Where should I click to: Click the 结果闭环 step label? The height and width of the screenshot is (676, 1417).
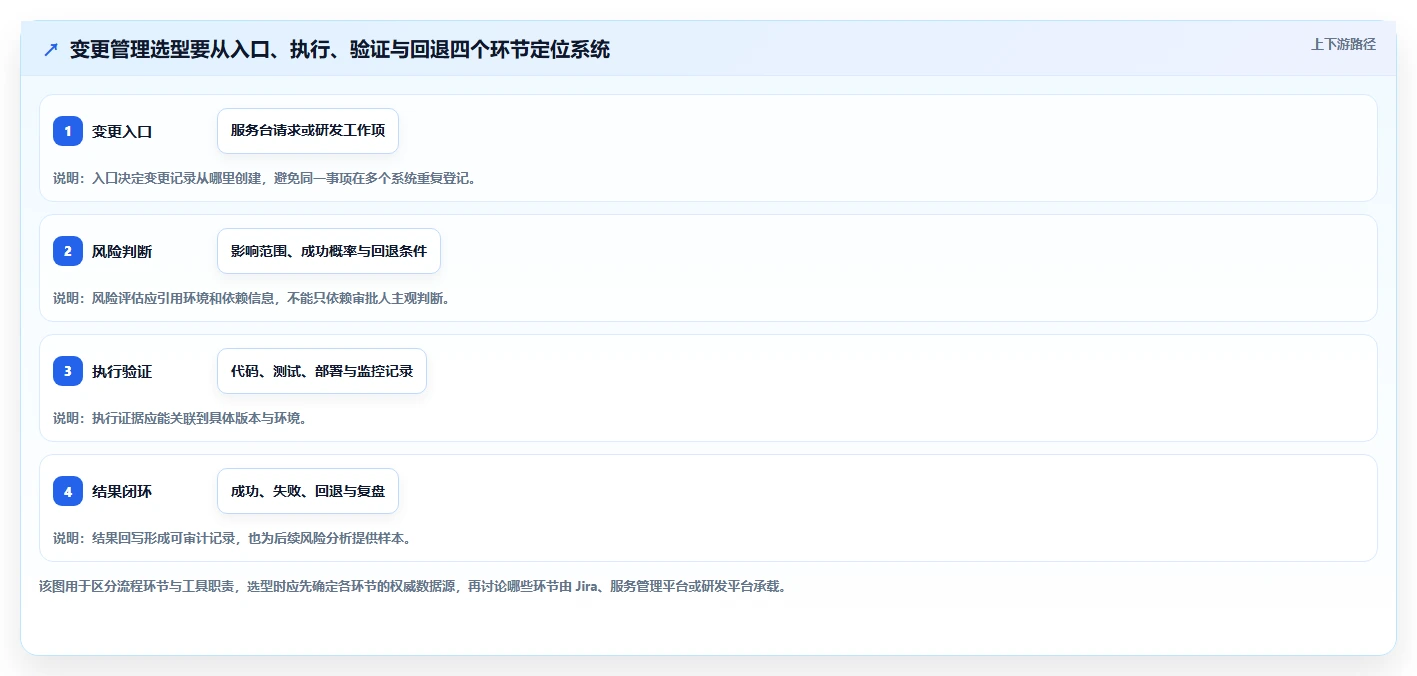coord(122,491)
